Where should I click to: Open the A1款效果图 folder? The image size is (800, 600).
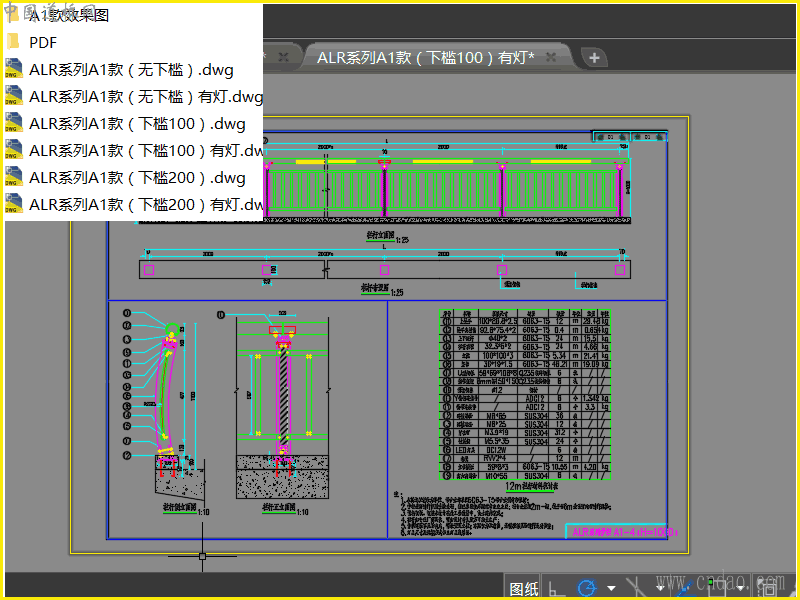point(68,16)
